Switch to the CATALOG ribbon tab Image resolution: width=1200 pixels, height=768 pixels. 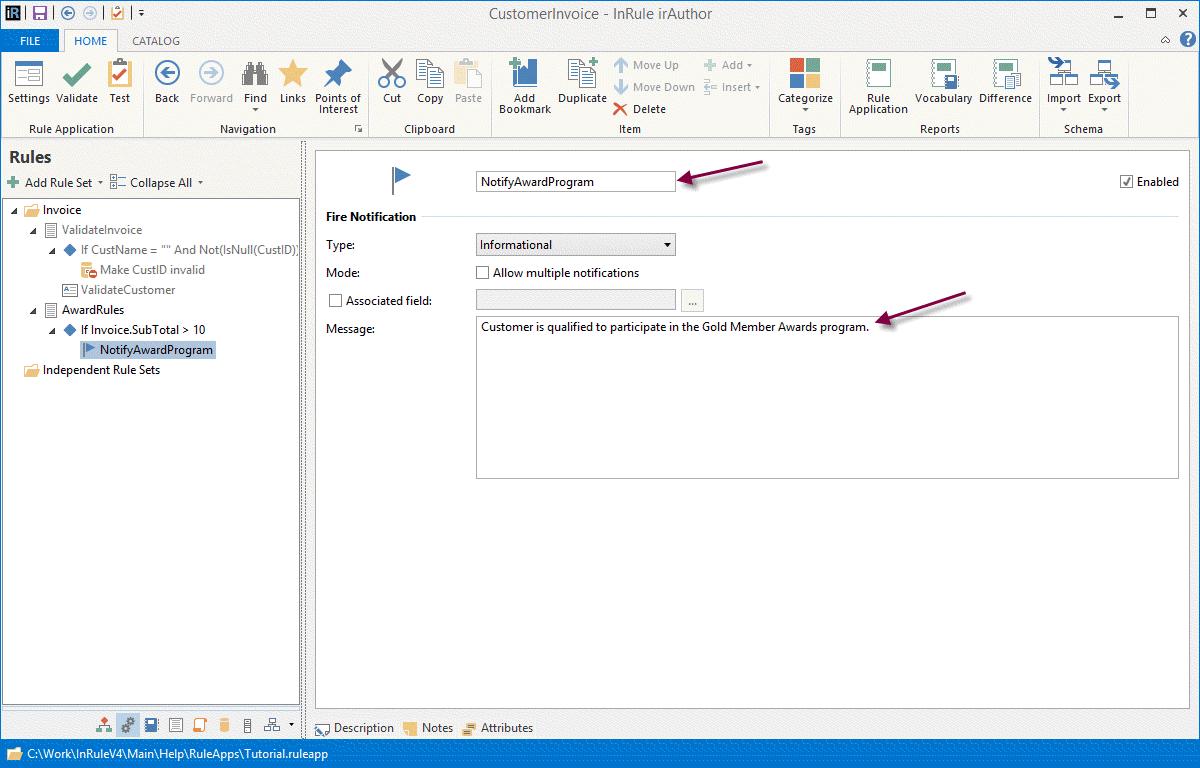156,41
